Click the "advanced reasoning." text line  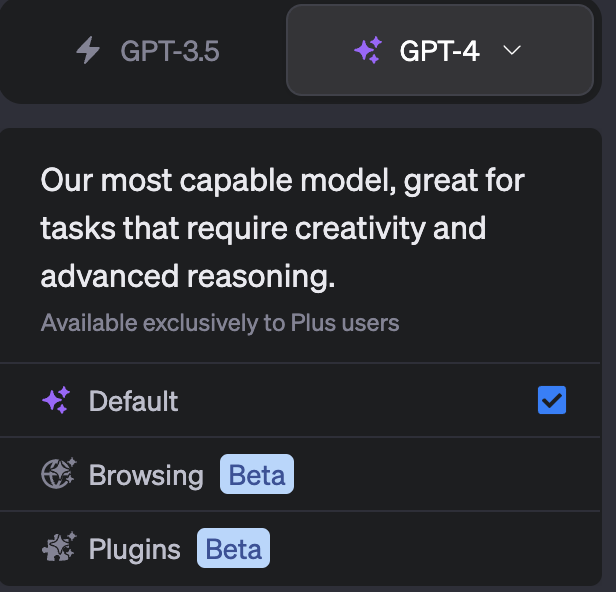point(188,276)
